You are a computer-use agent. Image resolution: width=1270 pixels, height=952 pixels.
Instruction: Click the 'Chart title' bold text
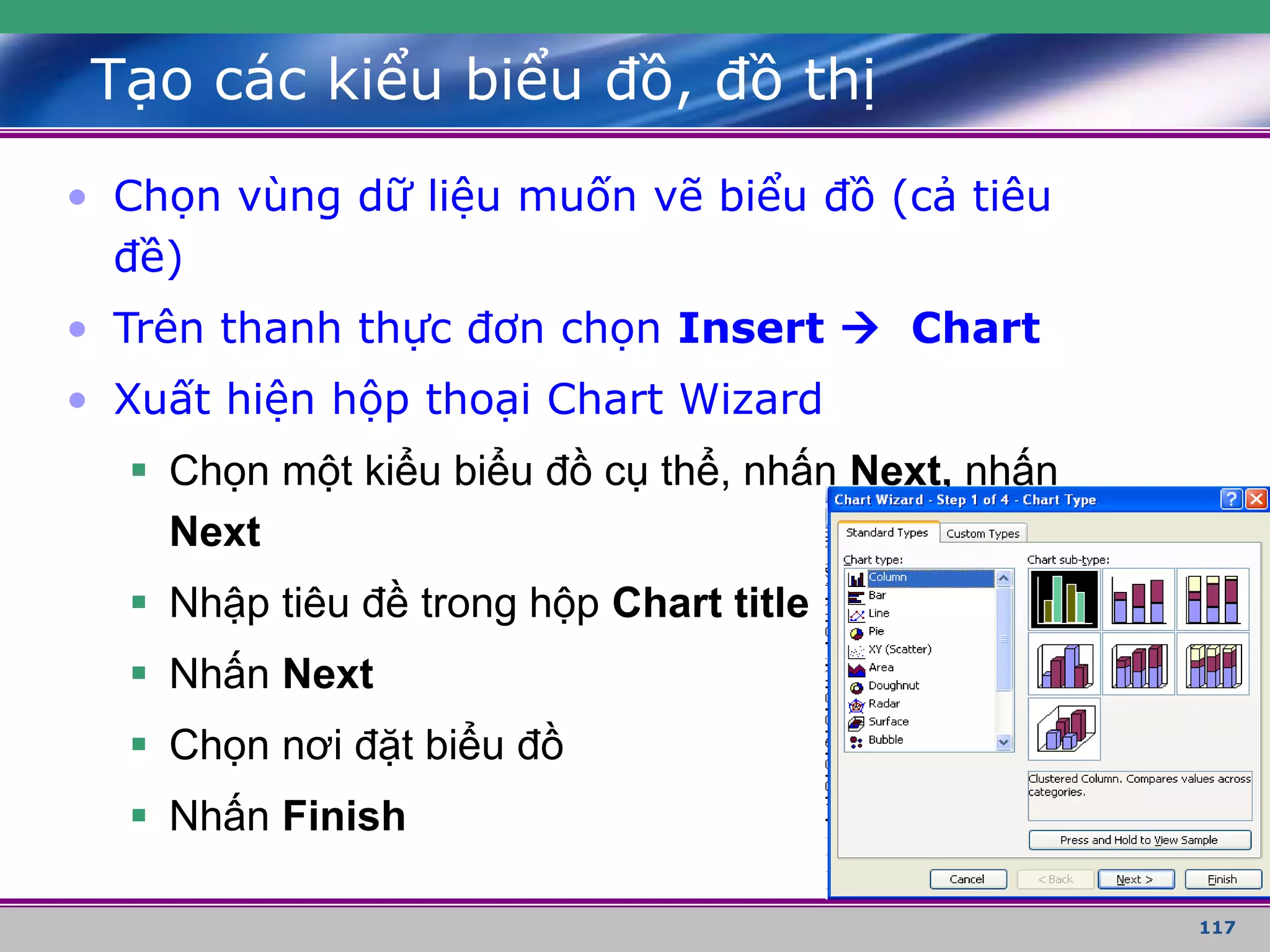click(711, 602)
